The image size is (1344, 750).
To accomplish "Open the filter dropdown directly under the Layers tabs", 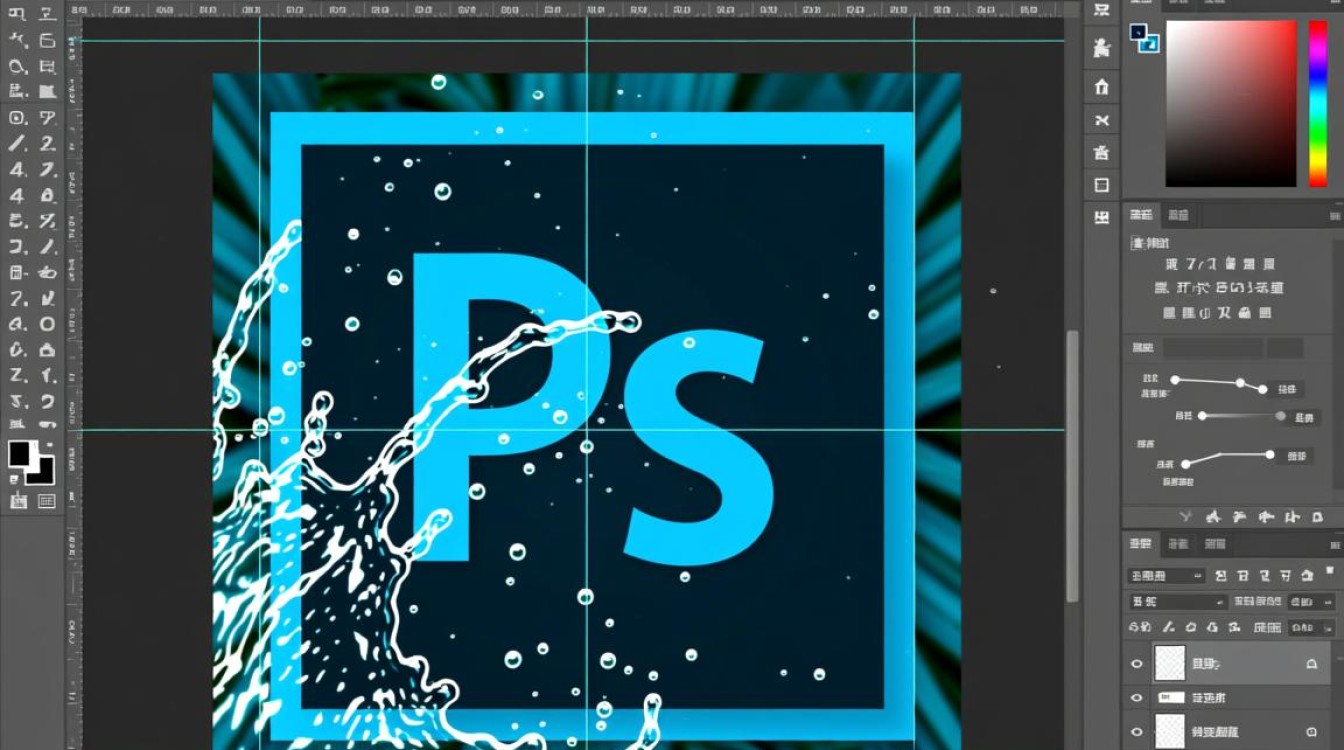I will click(x=1167, y=576).
